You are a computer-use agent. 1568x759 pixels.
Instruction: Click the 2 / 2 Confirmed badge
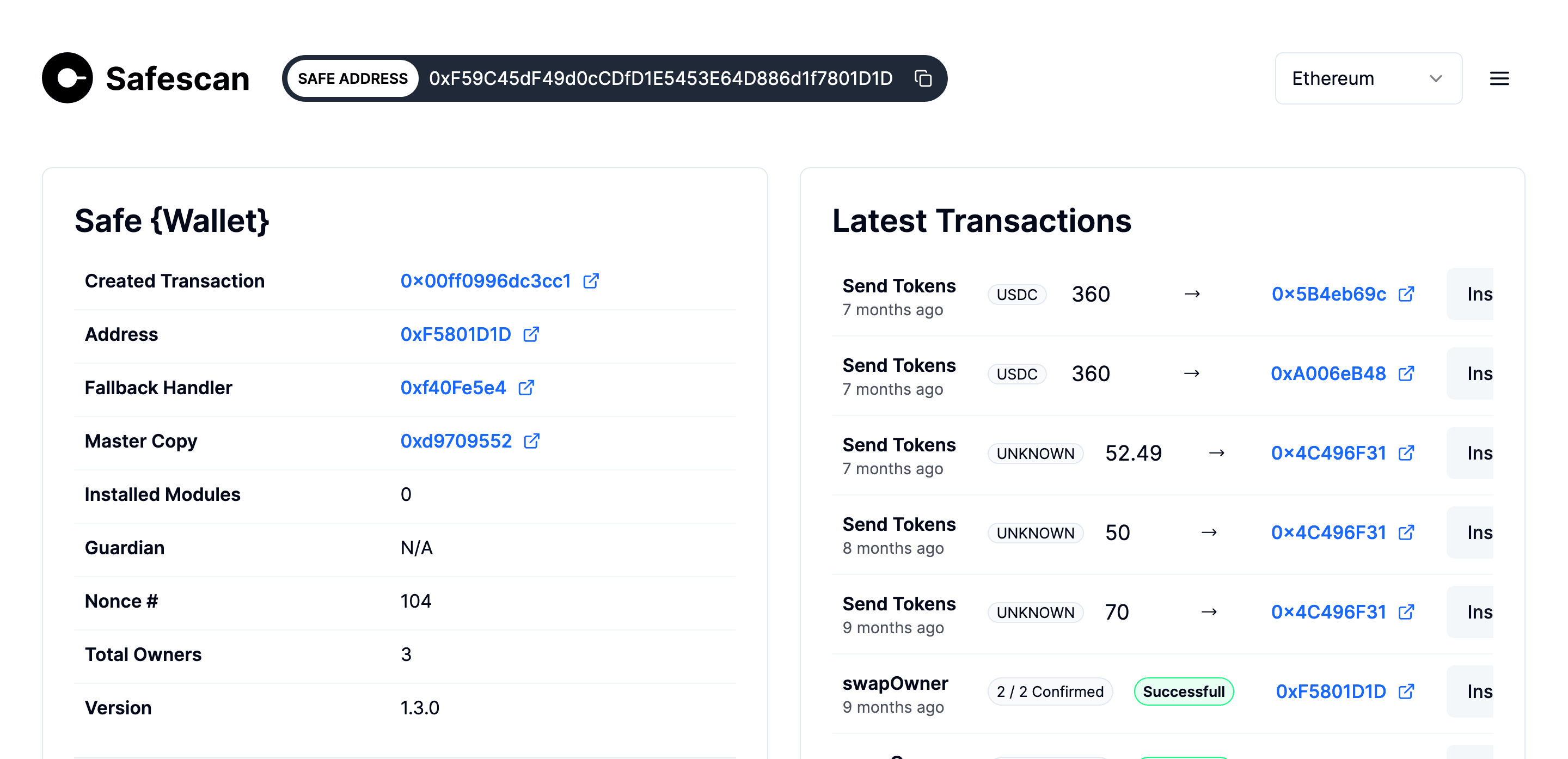point(1049,691)
